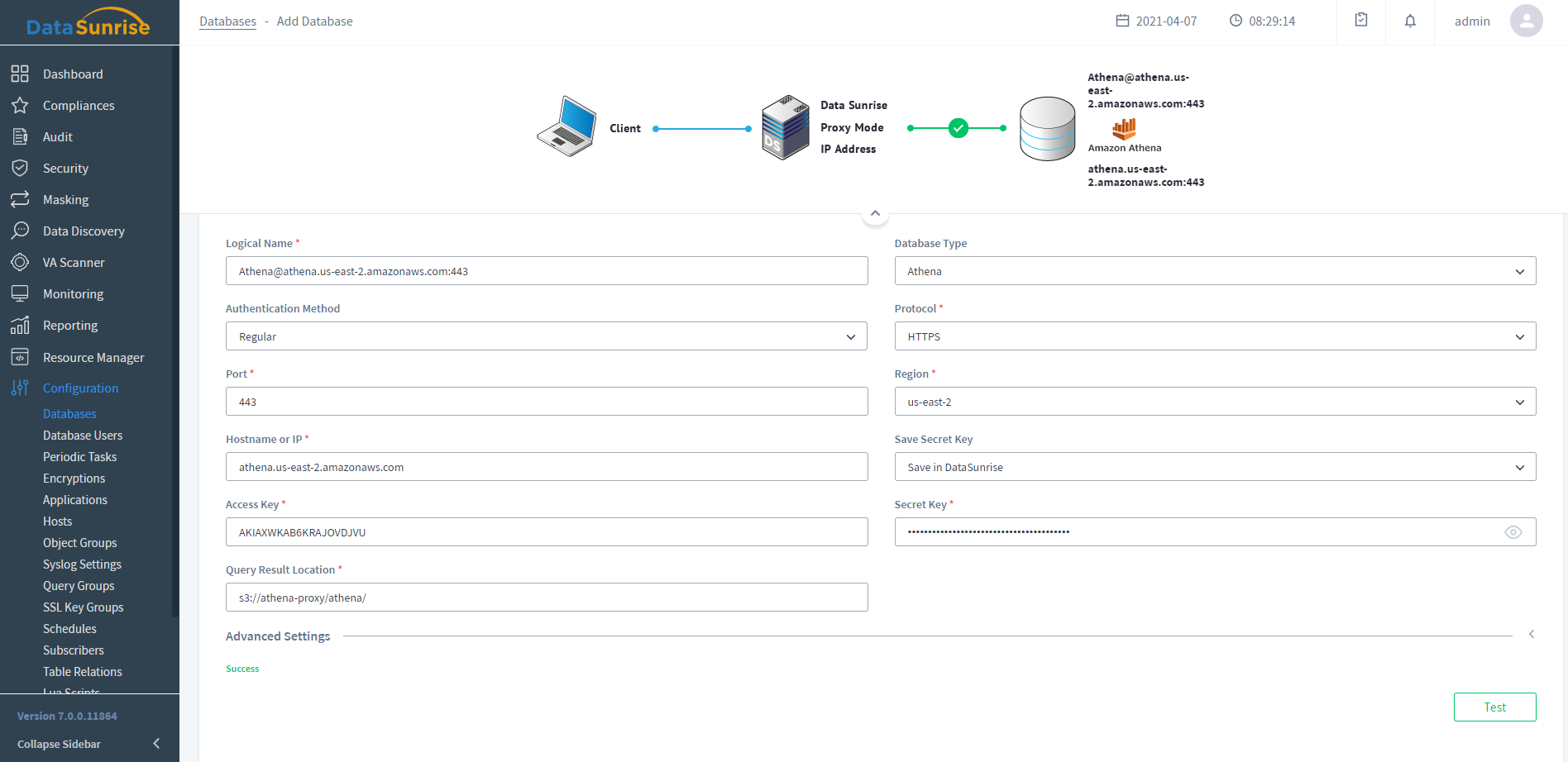
Task: Click the Query Result Location field
Action: (x=546, y=598)
